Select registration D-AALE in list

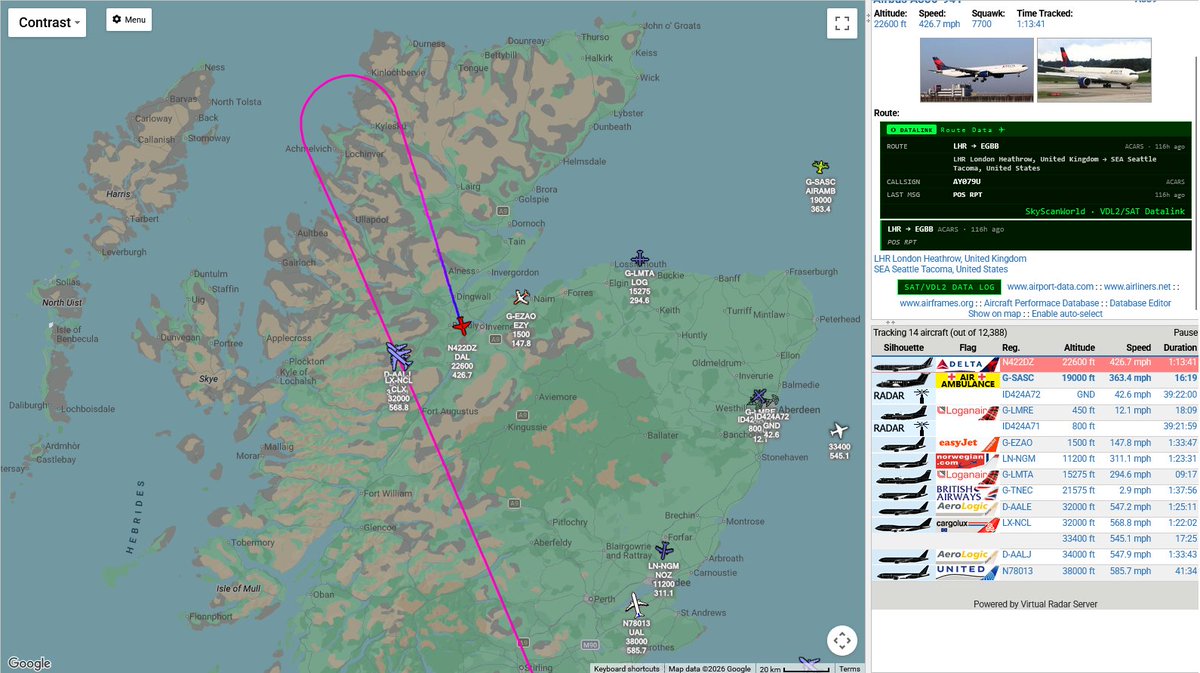[x=1017, y=507]
